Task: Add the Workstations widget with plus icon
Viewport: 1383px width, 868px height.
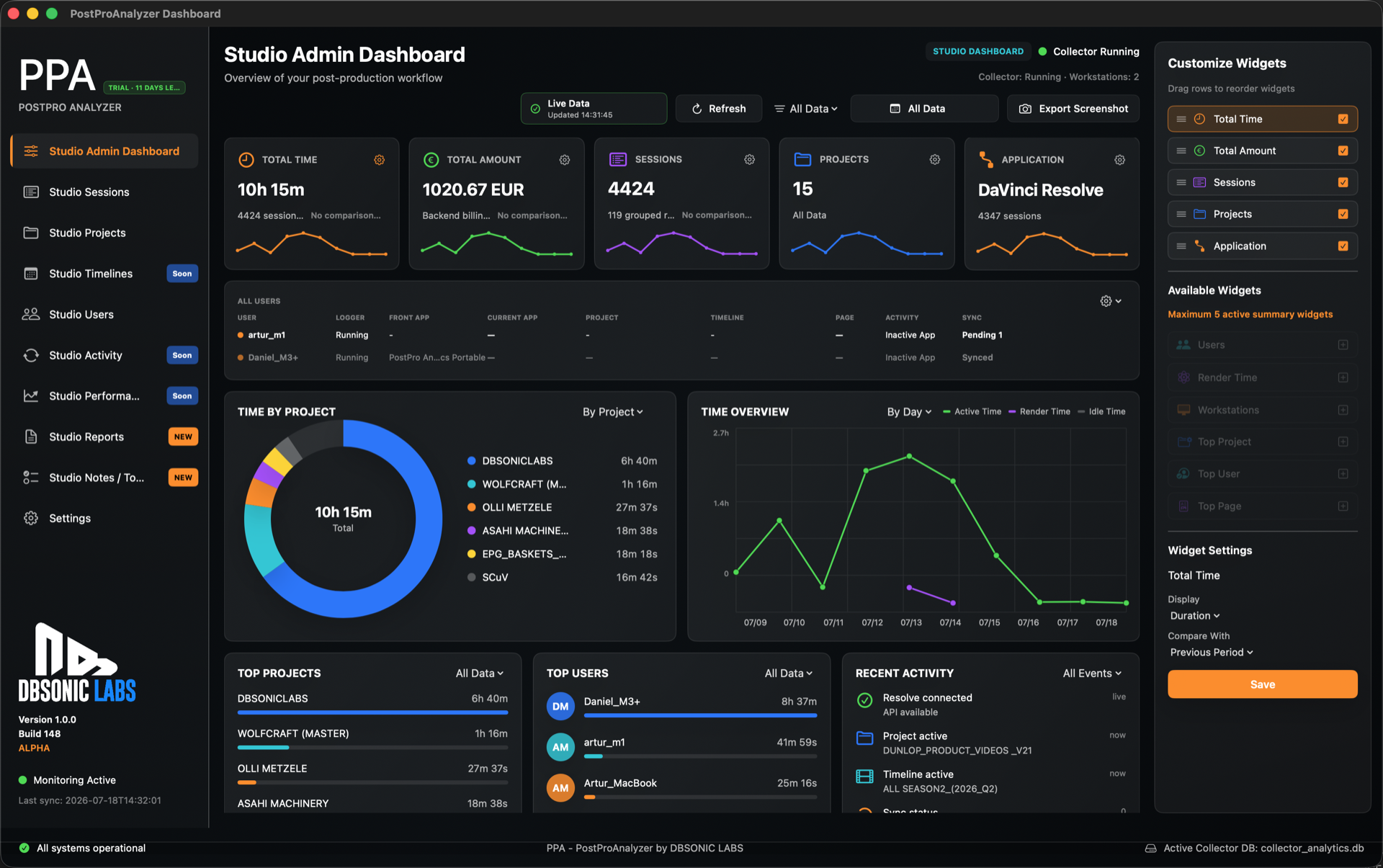Action: [x=1343, y=410]
